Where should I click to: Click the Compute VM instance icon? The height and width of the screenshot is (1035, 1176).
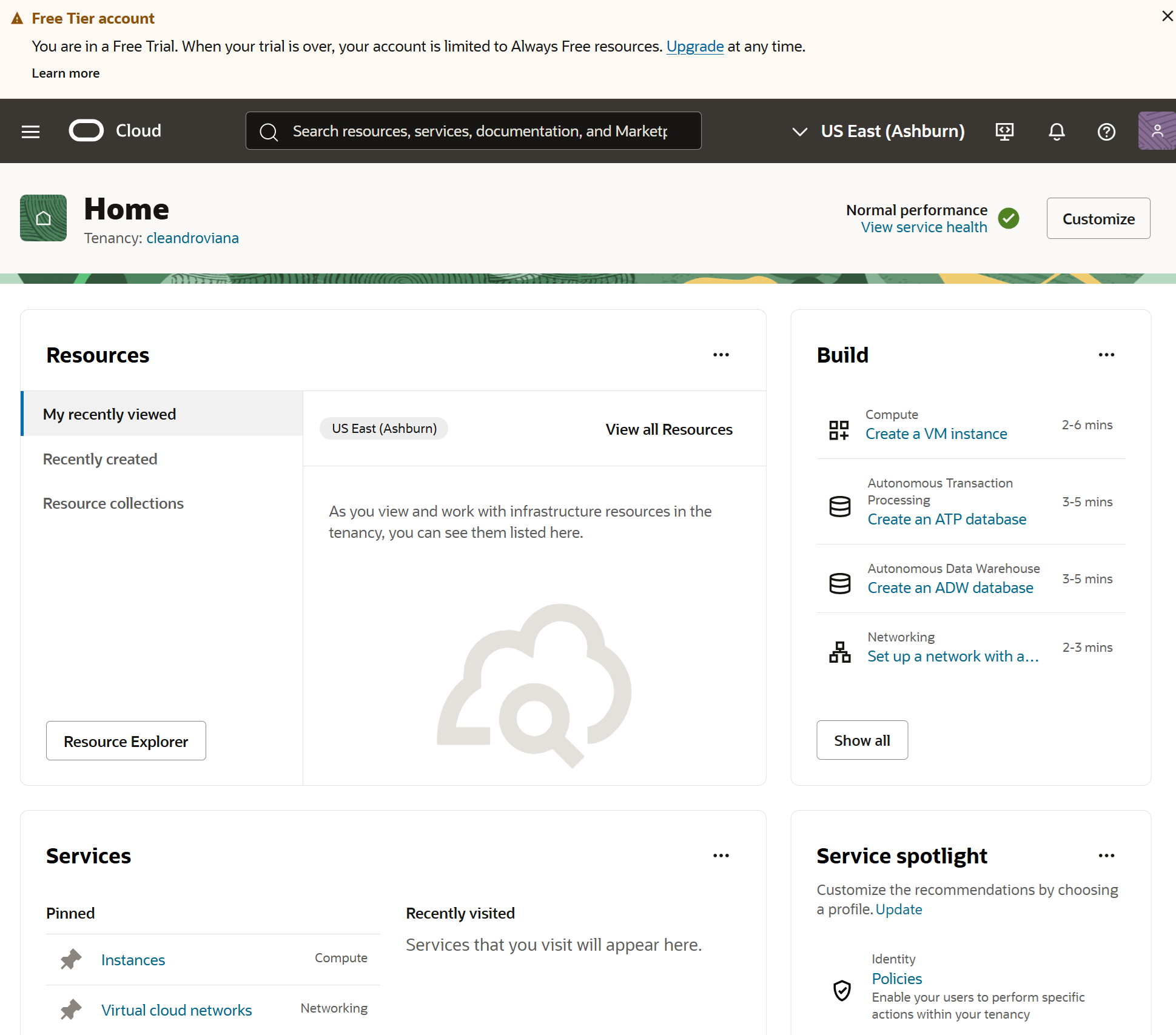coord(839,430)
